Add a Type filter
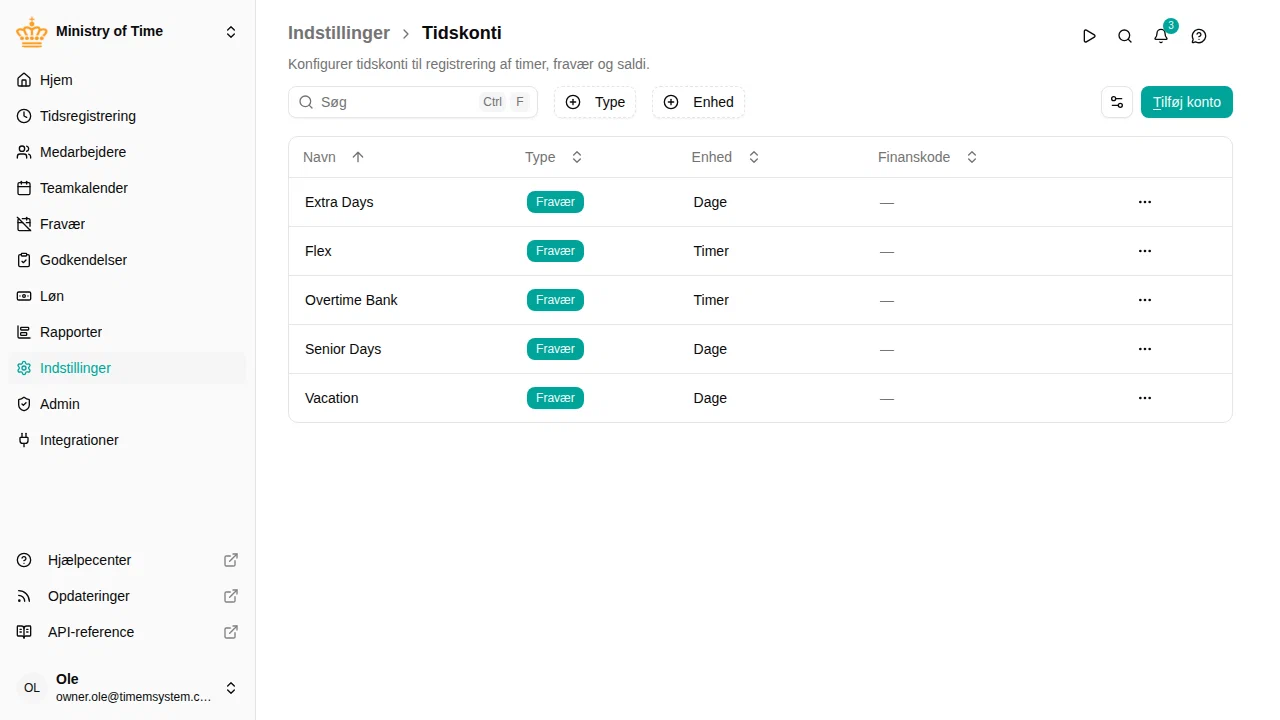 coord(595,102)
